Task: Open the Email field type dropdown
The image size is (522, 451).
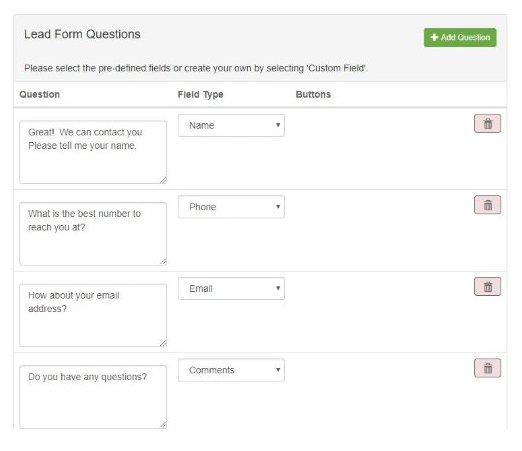Action: tap(231, 288)
